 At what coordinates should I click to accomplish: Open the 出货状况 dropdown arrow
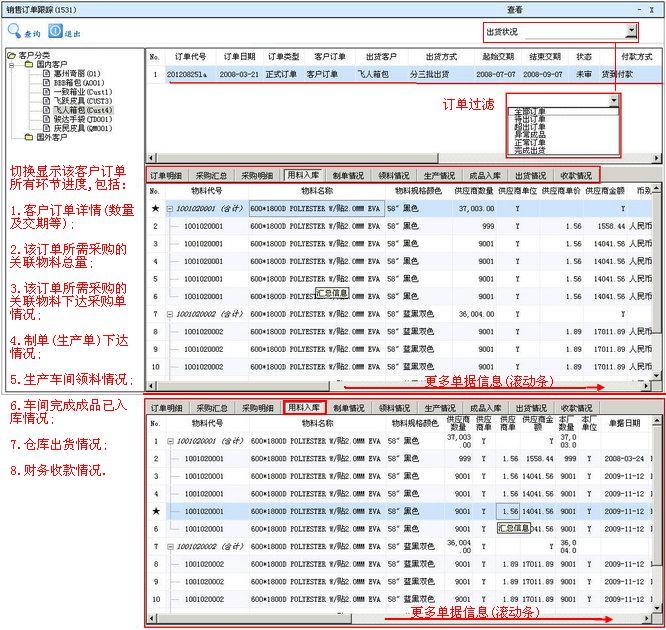(632, 31)
